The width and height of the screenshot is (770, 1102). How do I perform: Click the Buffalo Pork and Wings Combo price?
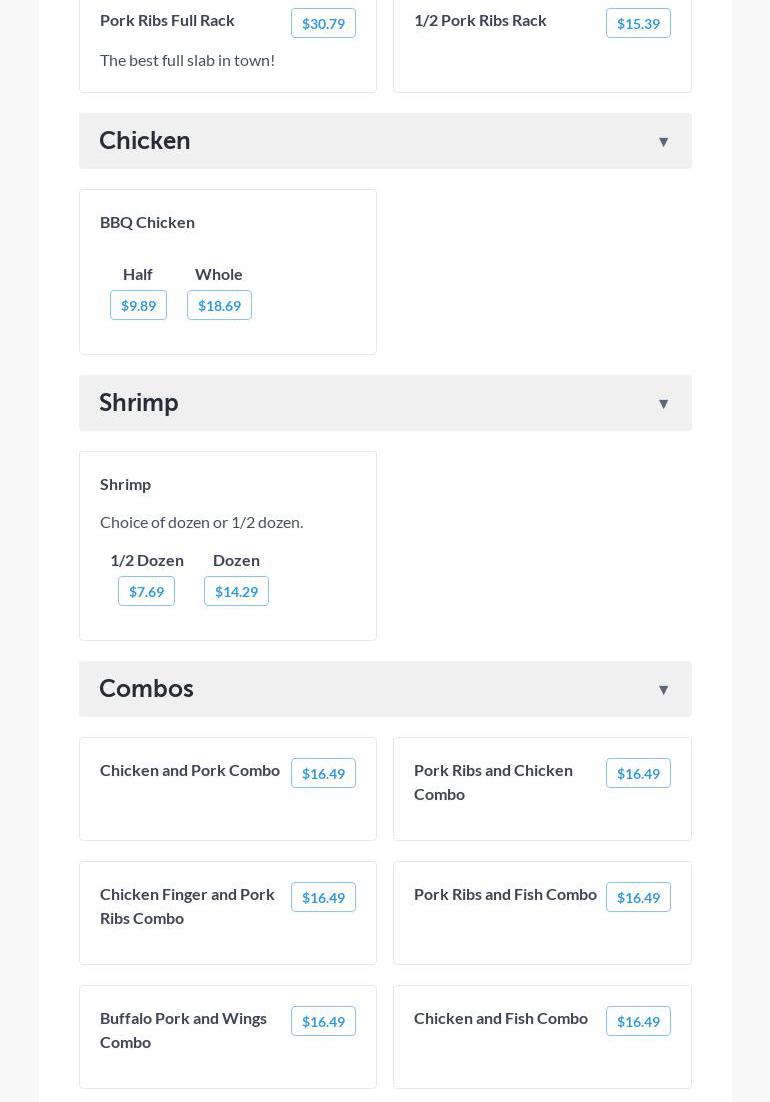323,1021
